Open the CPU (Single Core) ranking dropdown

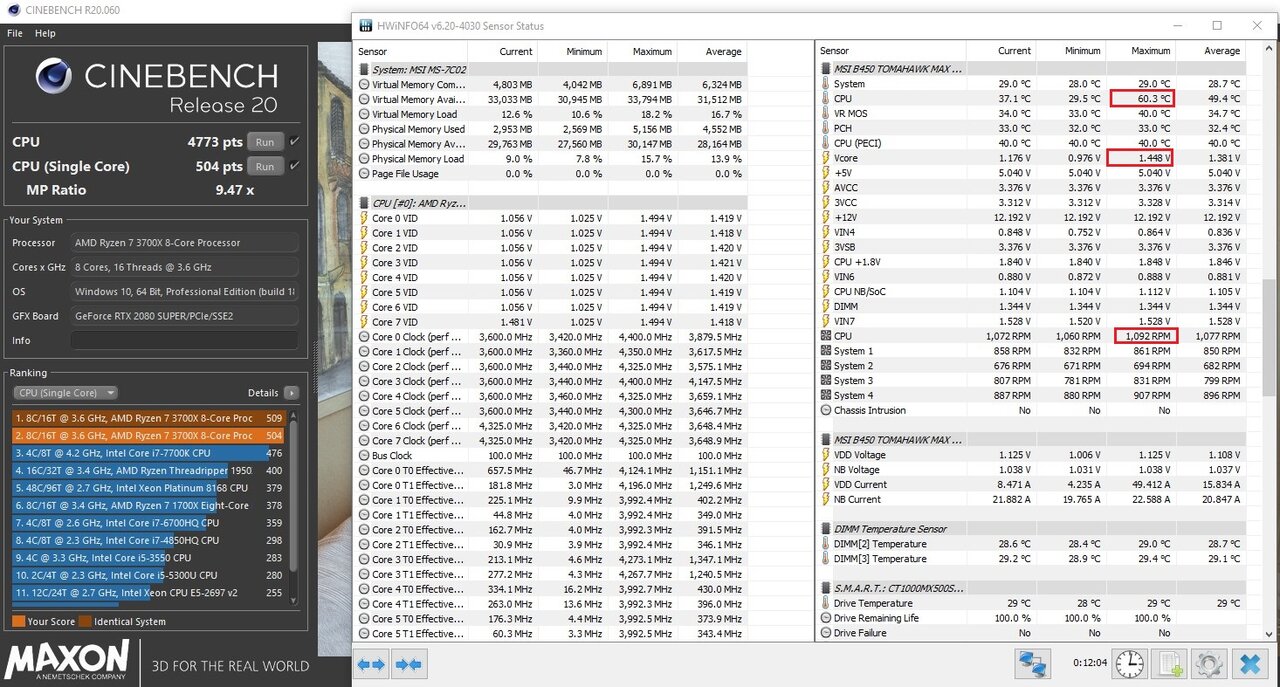(x=67, y=393)
